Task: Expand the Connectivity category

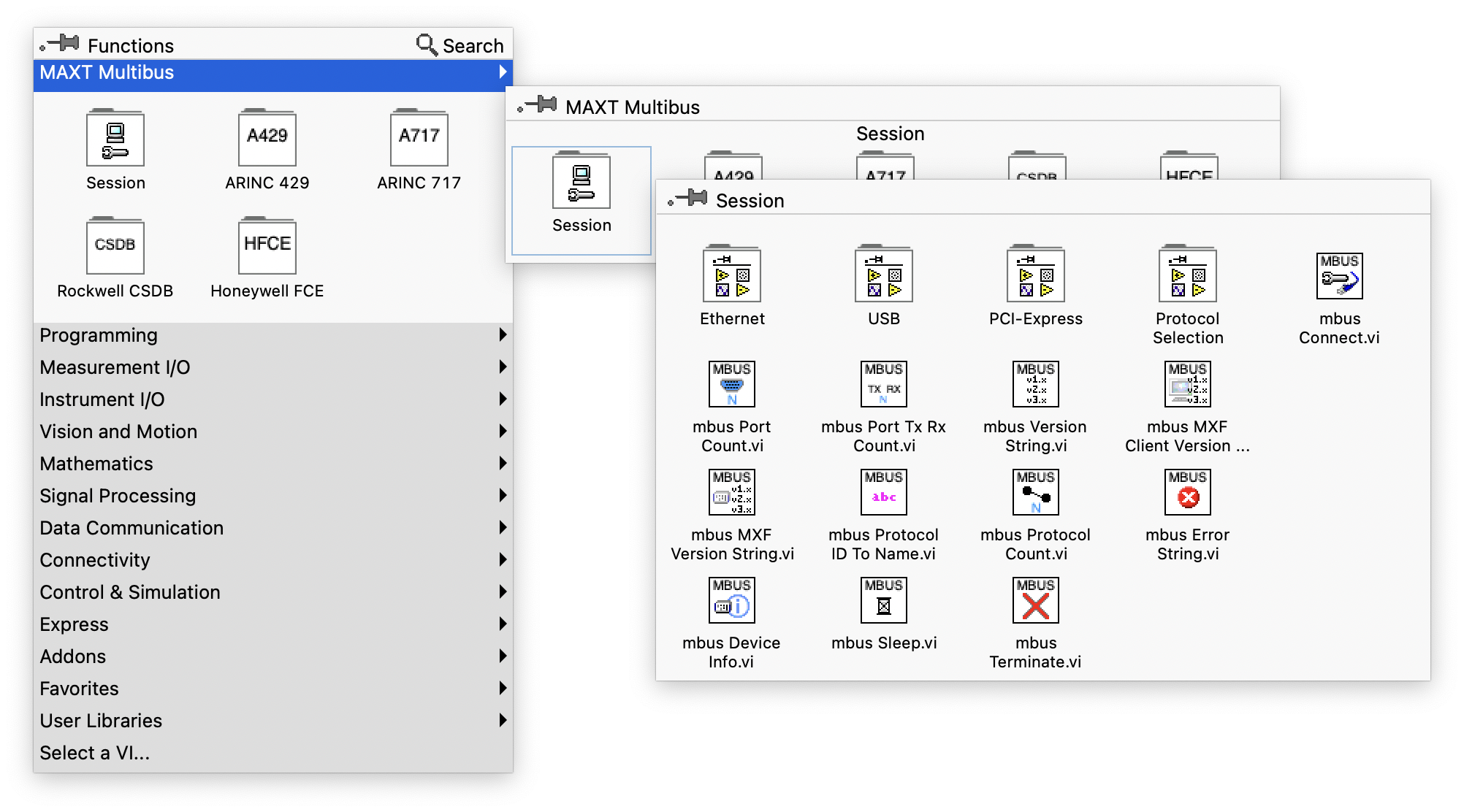Action: [x=273, y=560]
